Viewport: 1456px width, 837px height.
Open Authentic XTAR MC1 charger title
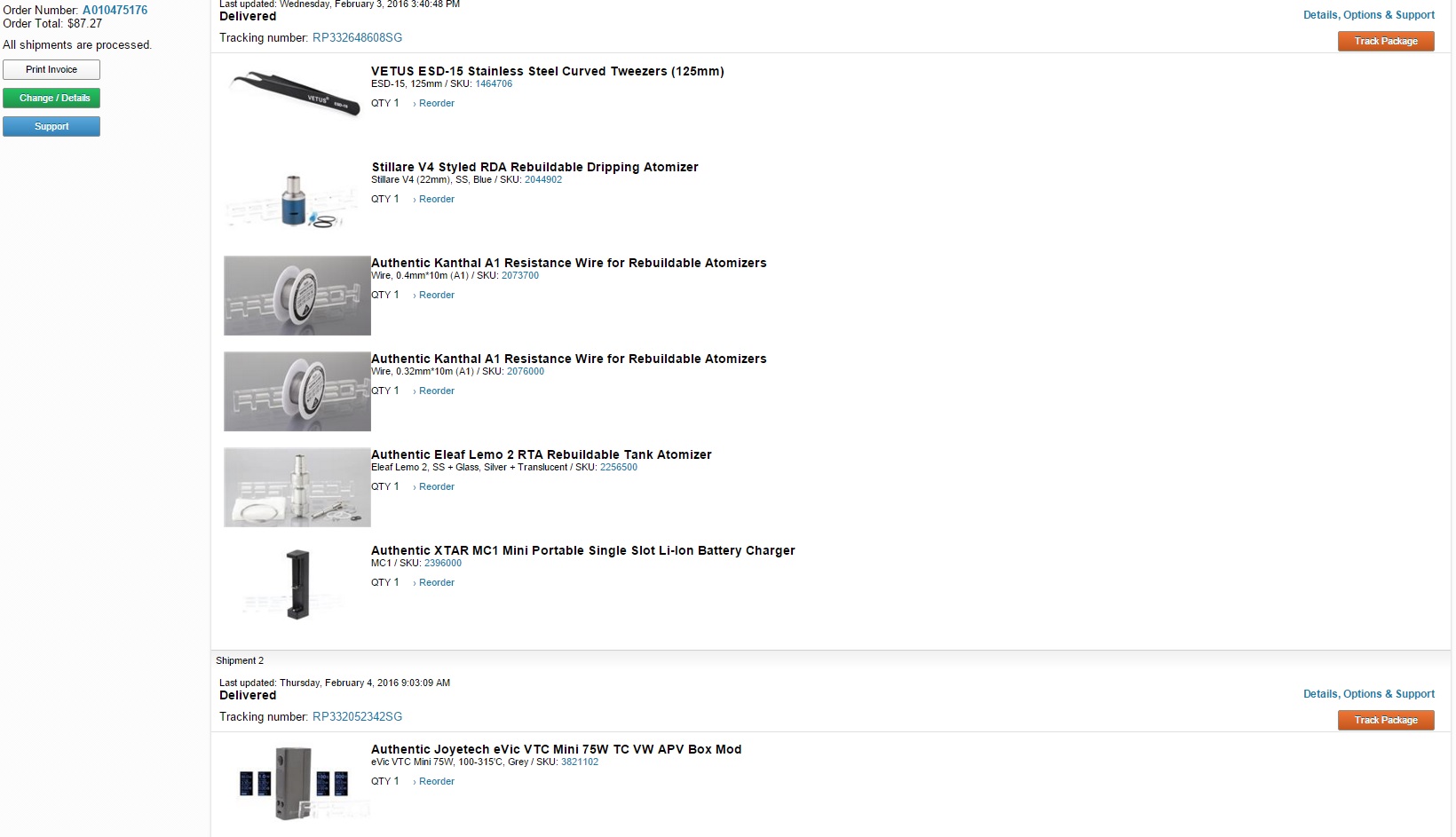(582, 550)
